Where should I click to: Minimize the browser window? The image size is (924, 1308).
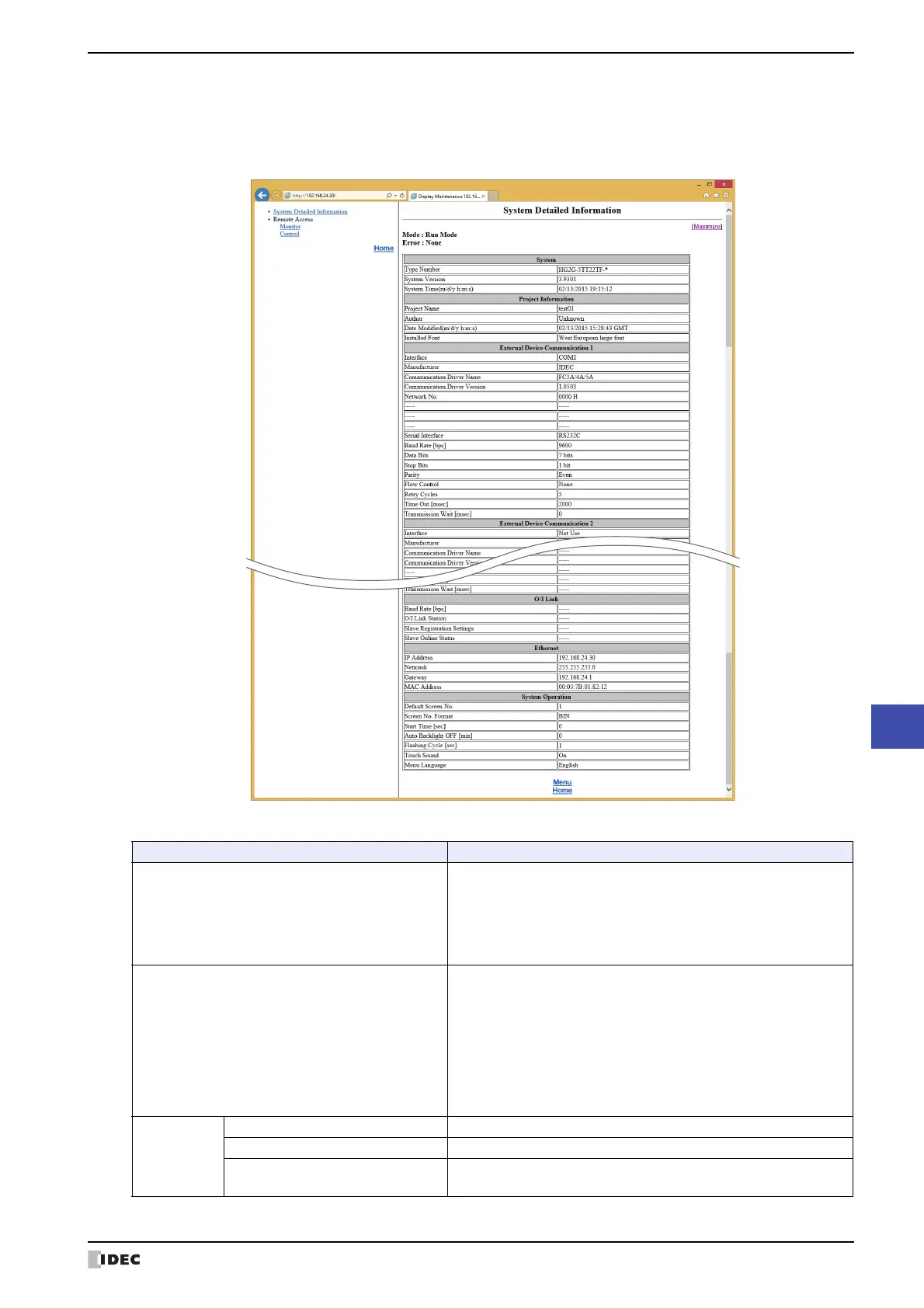point(698,185)
